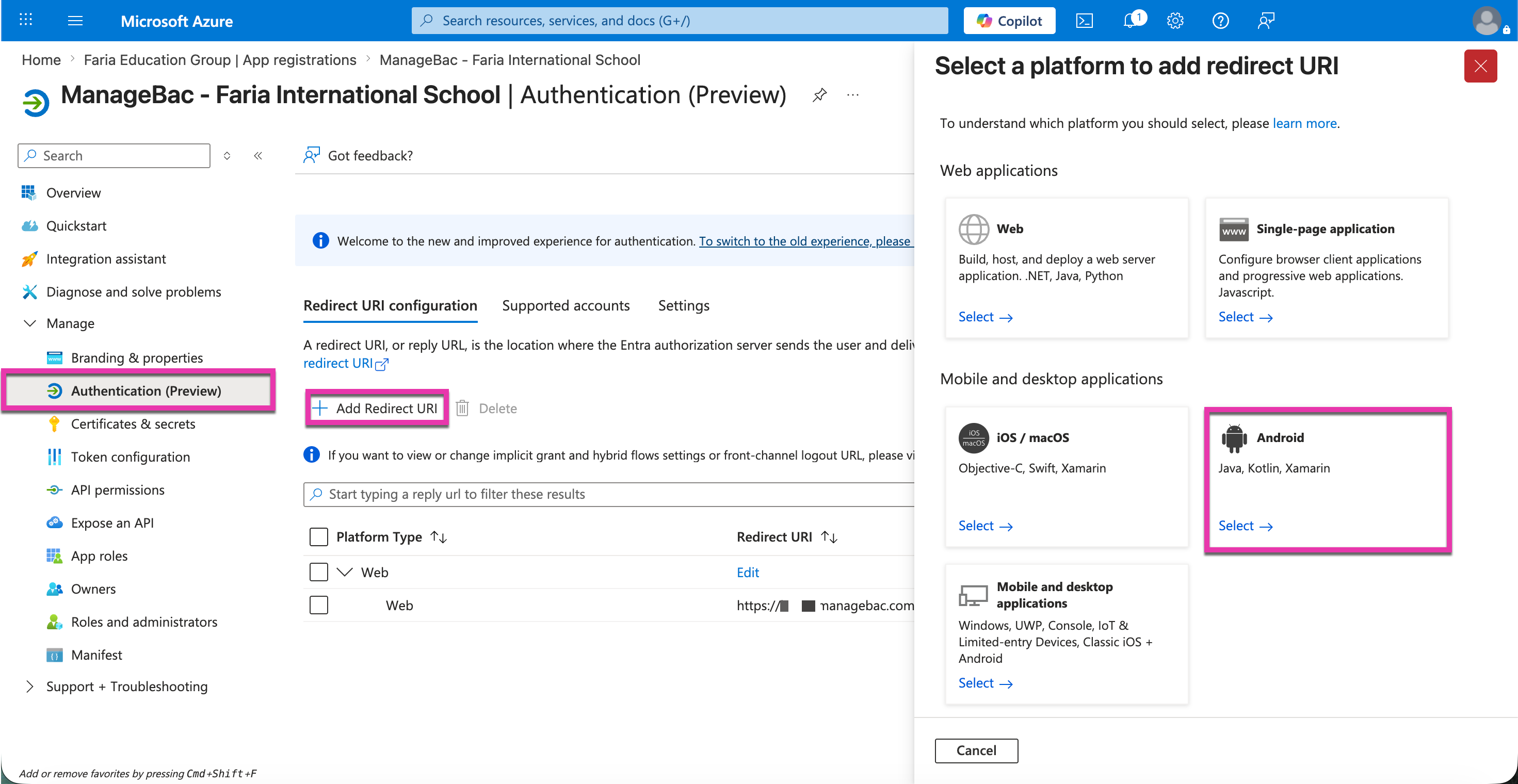The height and width of the screenshot is (784, 1518).
Task: Open the help question mark icon
Action: [1220, 21]
